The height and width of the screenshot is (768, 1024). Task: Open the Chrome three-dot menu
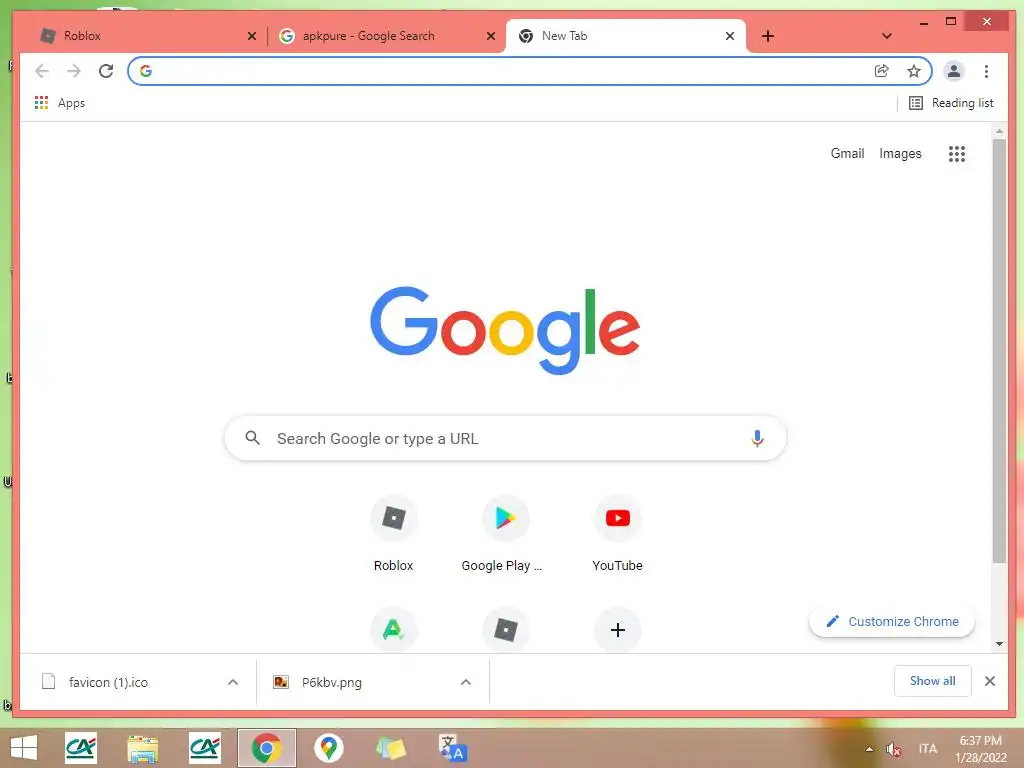point(986,71)
